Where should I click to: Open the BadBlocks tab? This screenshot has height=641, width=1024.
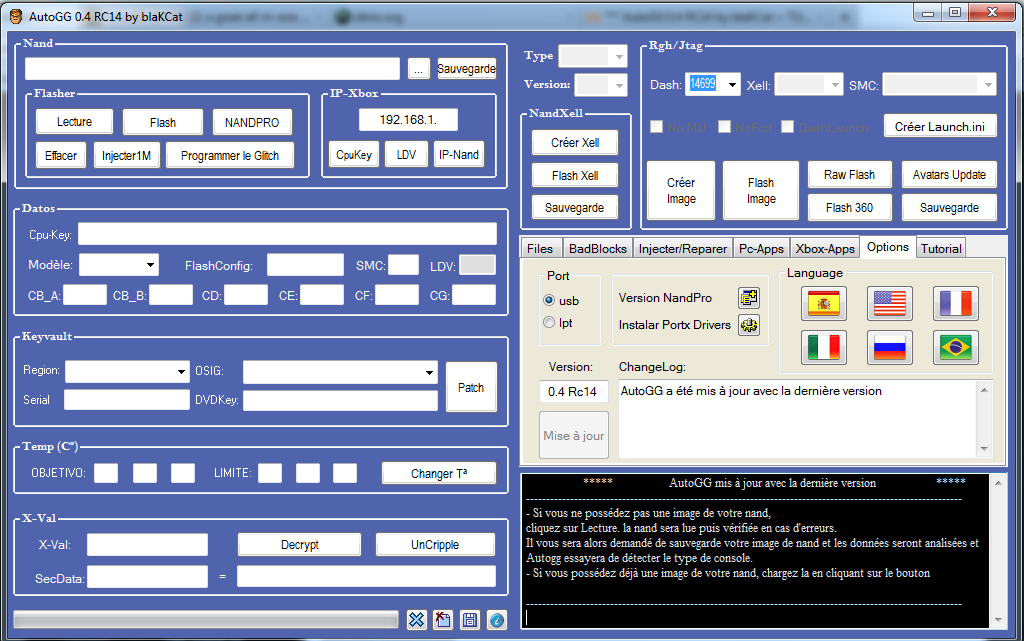coord(598,249)
